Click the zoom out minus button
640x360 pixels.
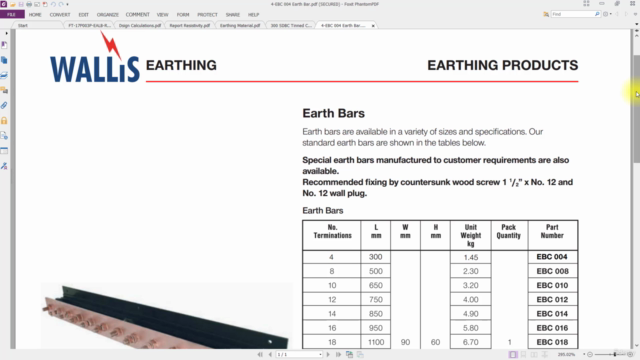pos(590,355)
